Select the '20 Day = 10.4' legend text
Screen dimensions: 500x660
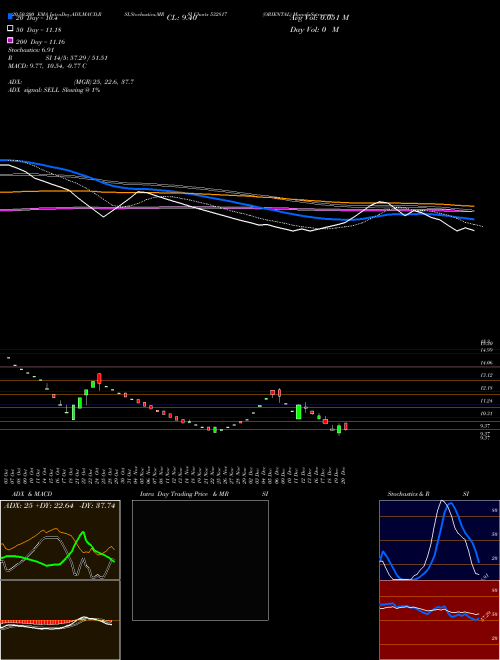click(x=36, y=18)
